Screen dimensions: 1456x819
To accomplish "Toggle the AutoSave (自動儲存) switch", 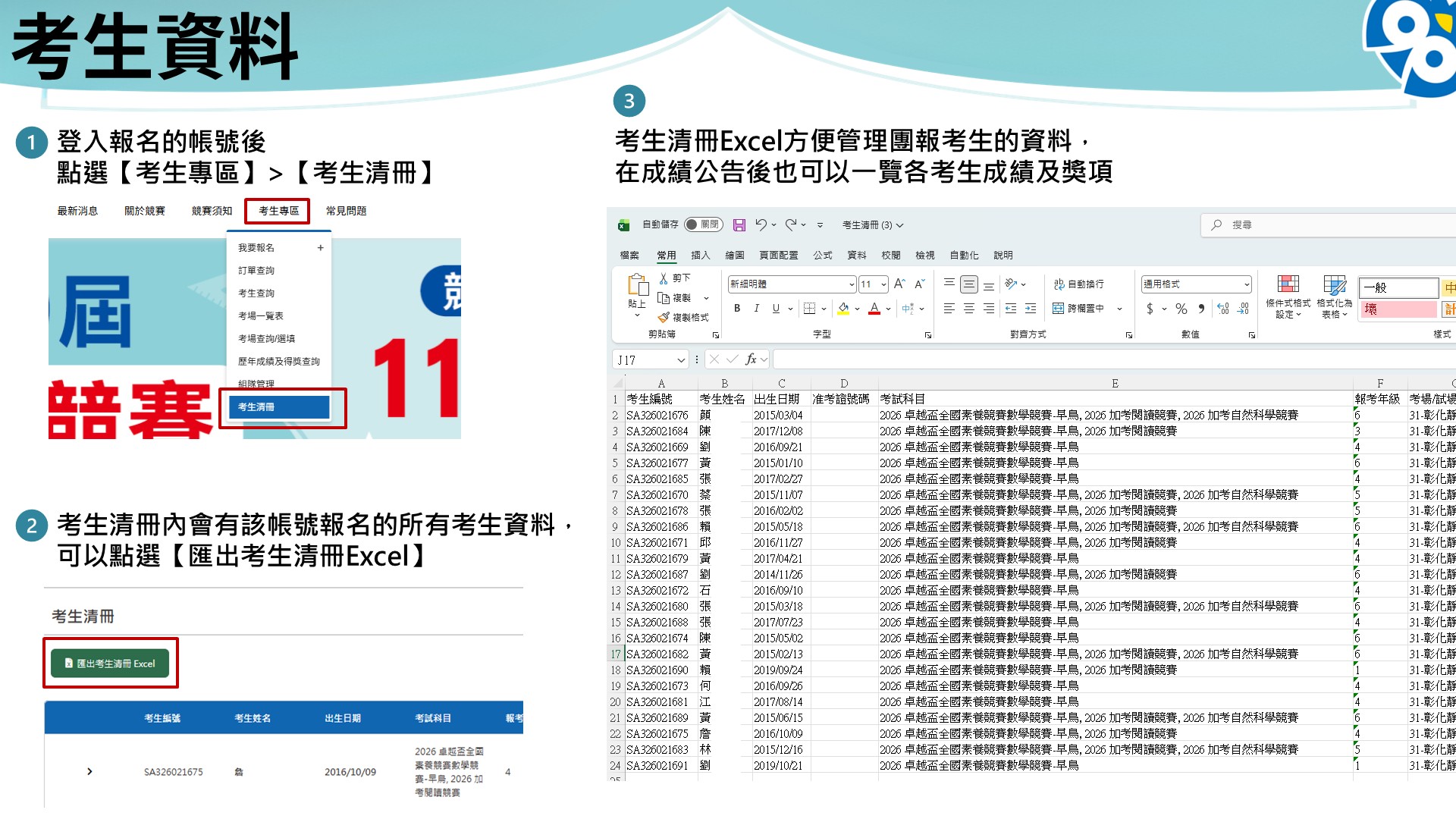I will [x=703, y=225].
